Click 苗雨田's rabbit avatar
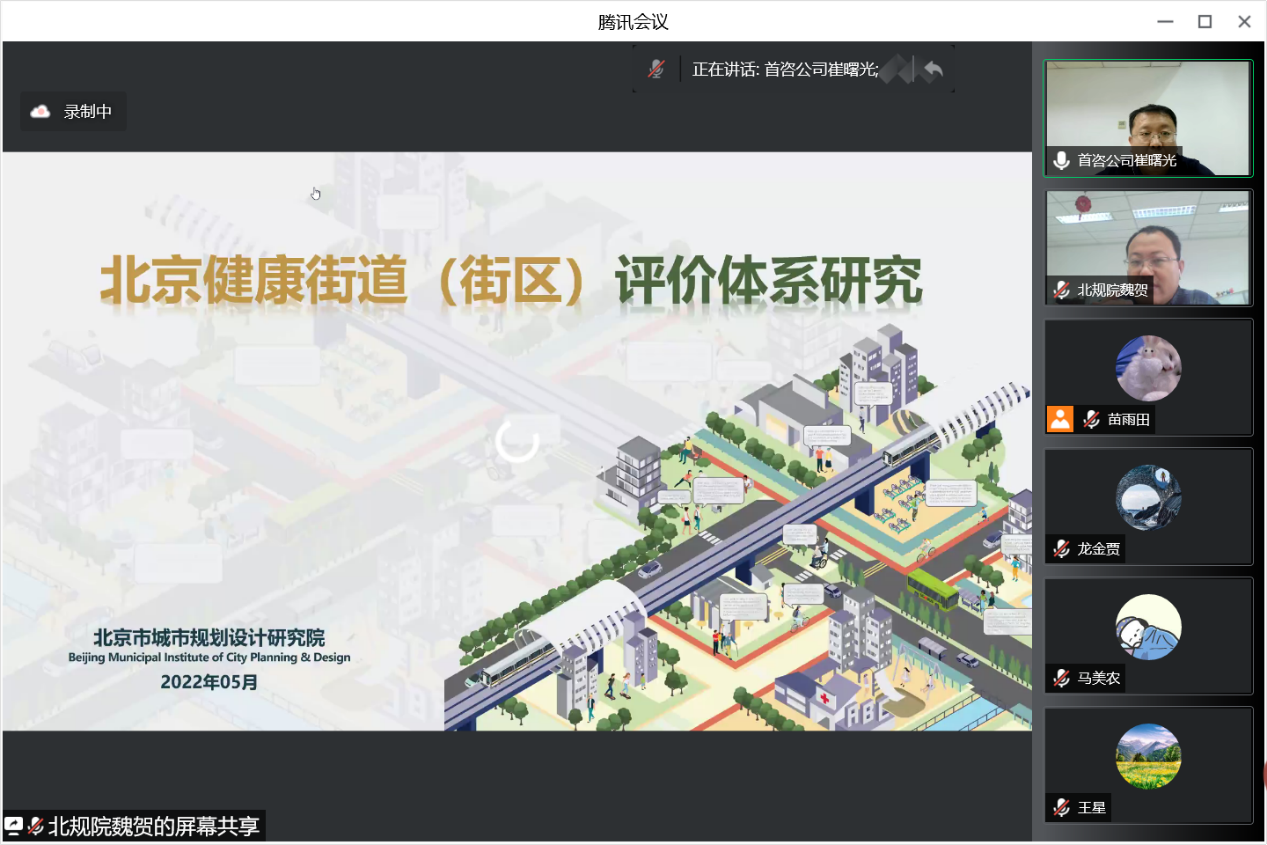Screen dimensions: 1267x845 point(1148,368)
